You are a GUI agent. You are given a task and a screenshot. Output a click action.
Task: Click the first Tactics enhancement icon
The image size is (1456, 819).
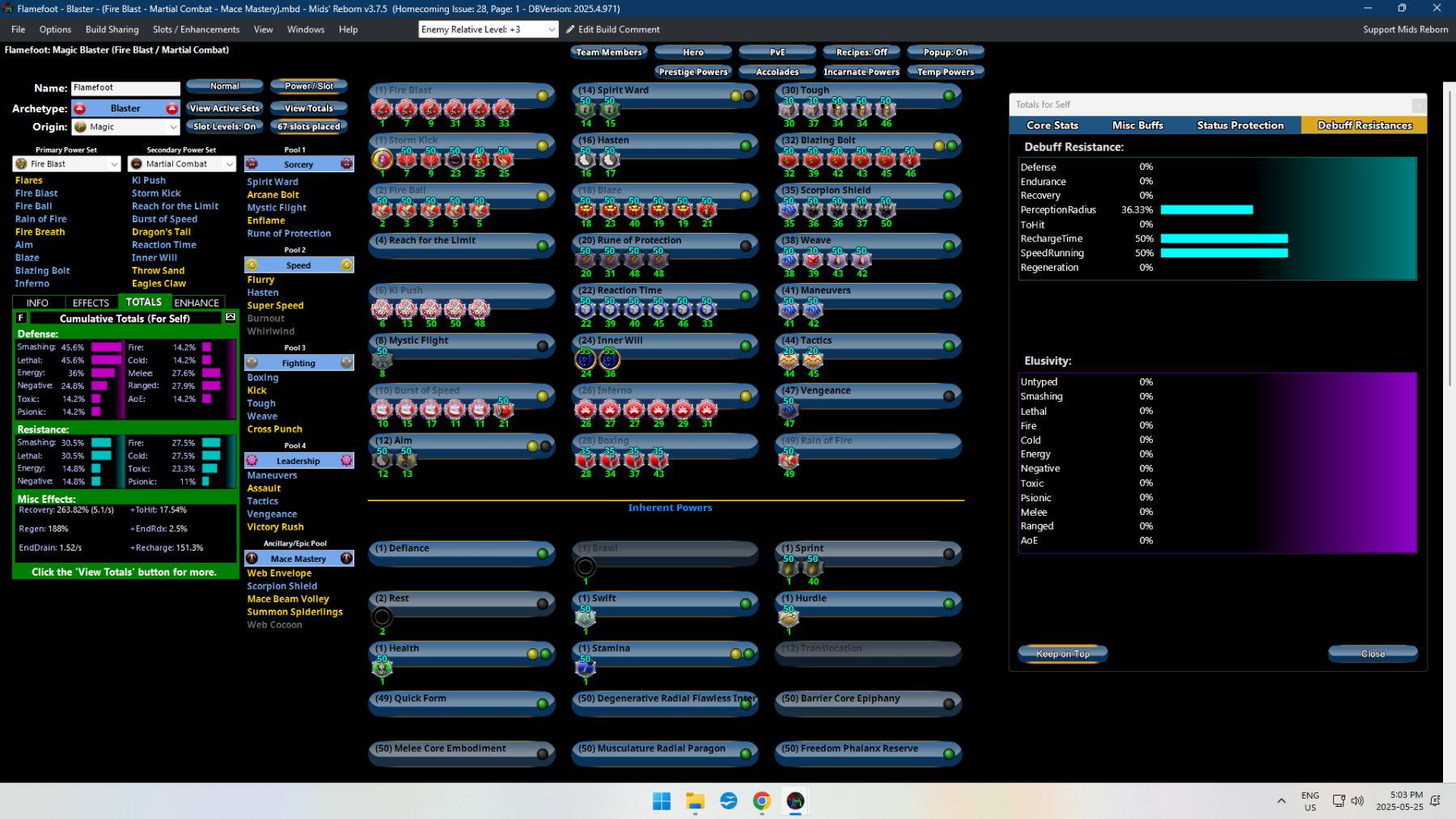[x=788, y=359]
